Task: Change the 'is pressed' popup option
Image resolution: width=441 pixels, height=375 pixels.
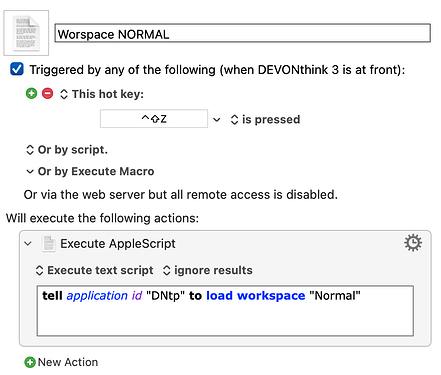Action: point(265,119)
